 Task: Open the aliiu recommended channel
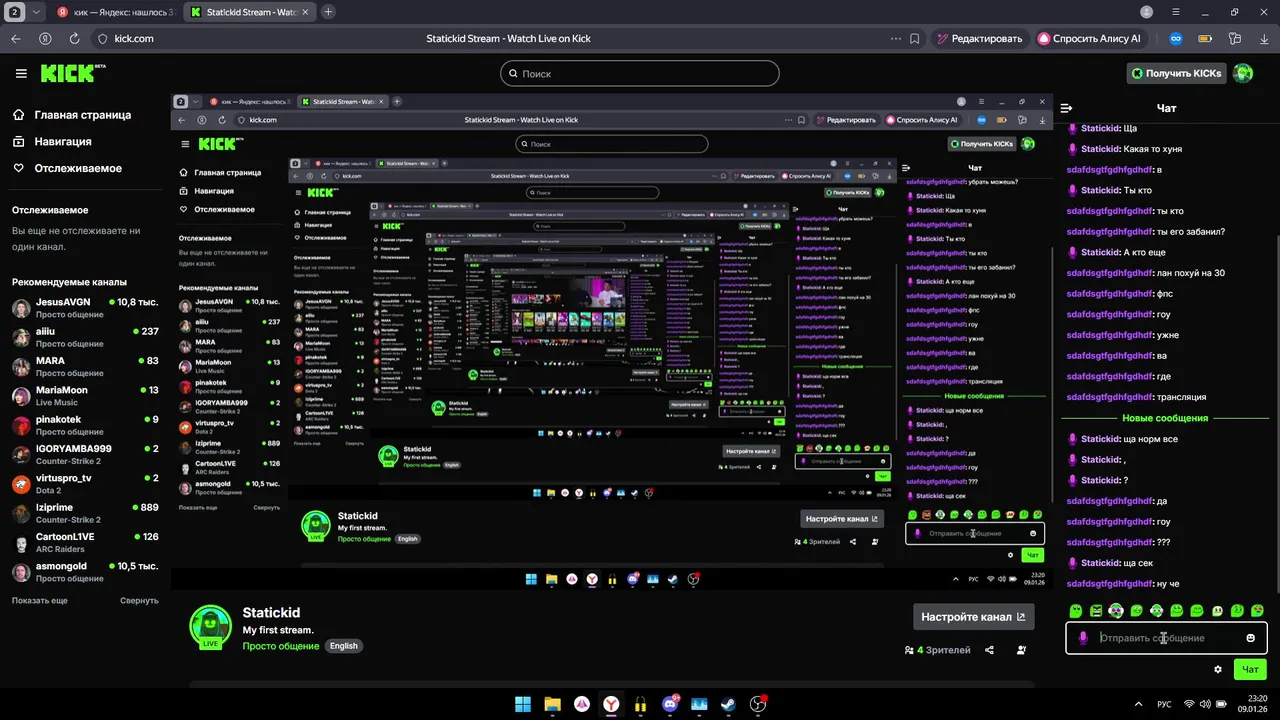tap(85, 337)
